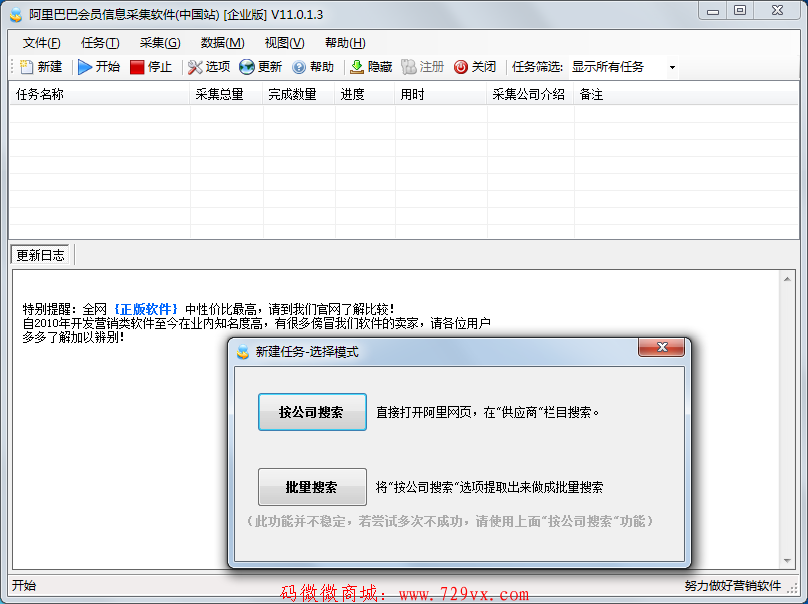Open 帮助 help question icon

[x=299, y=67]
